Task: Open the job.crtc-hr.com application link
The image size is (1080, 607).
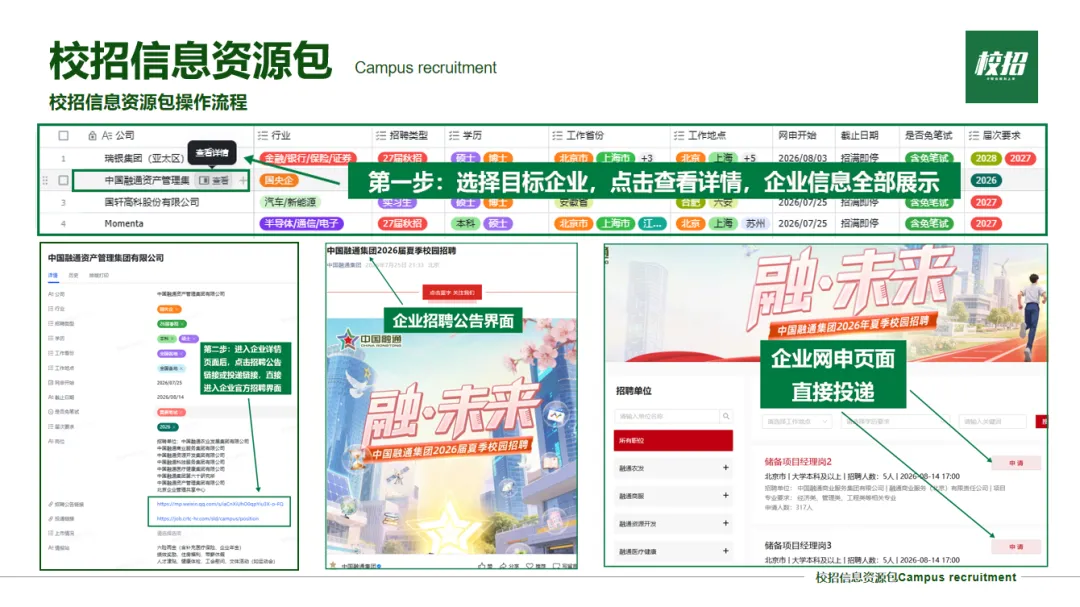Action: (x=207, y=519)
